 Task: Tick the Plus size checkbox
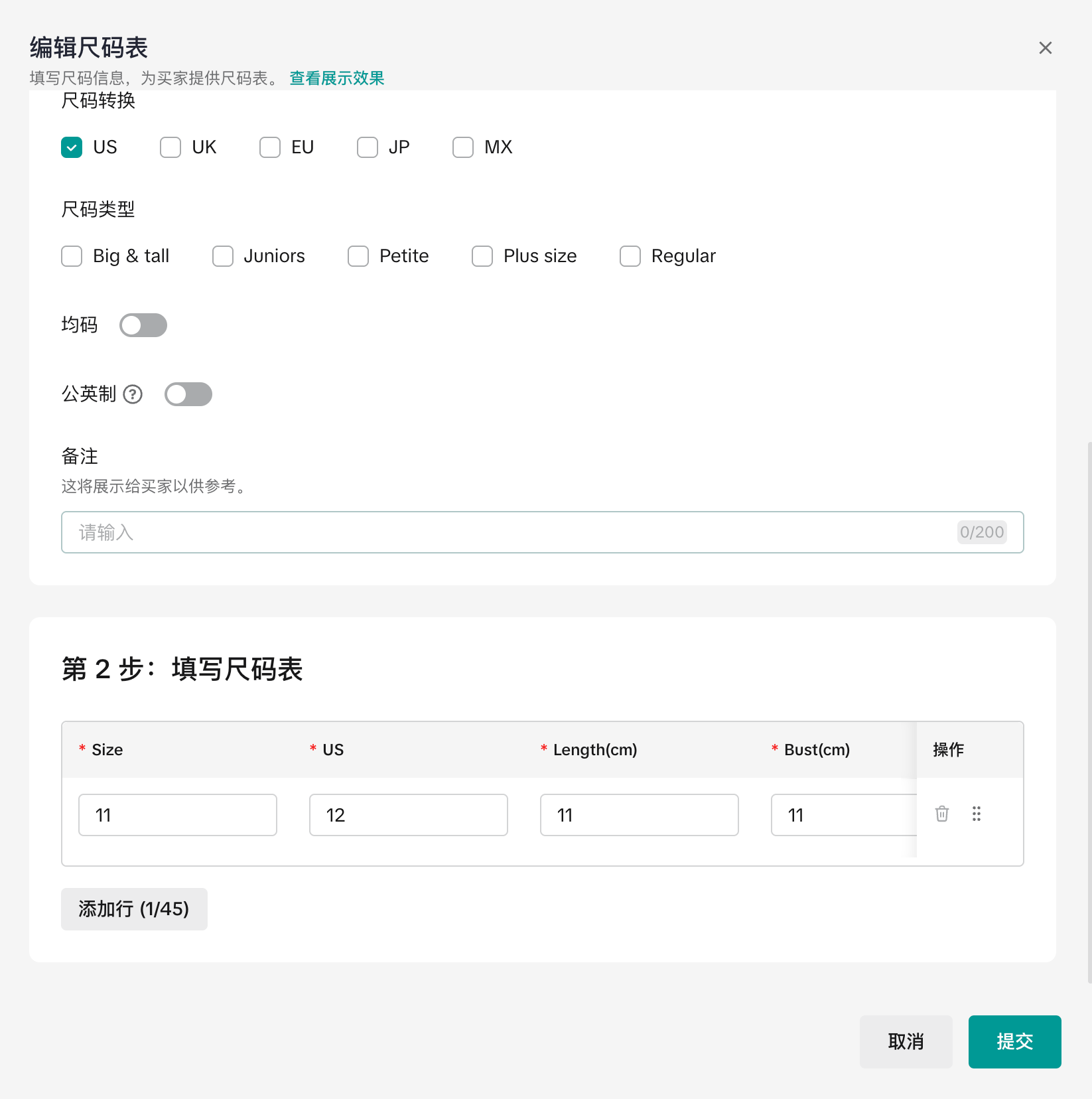coord(482,256)
